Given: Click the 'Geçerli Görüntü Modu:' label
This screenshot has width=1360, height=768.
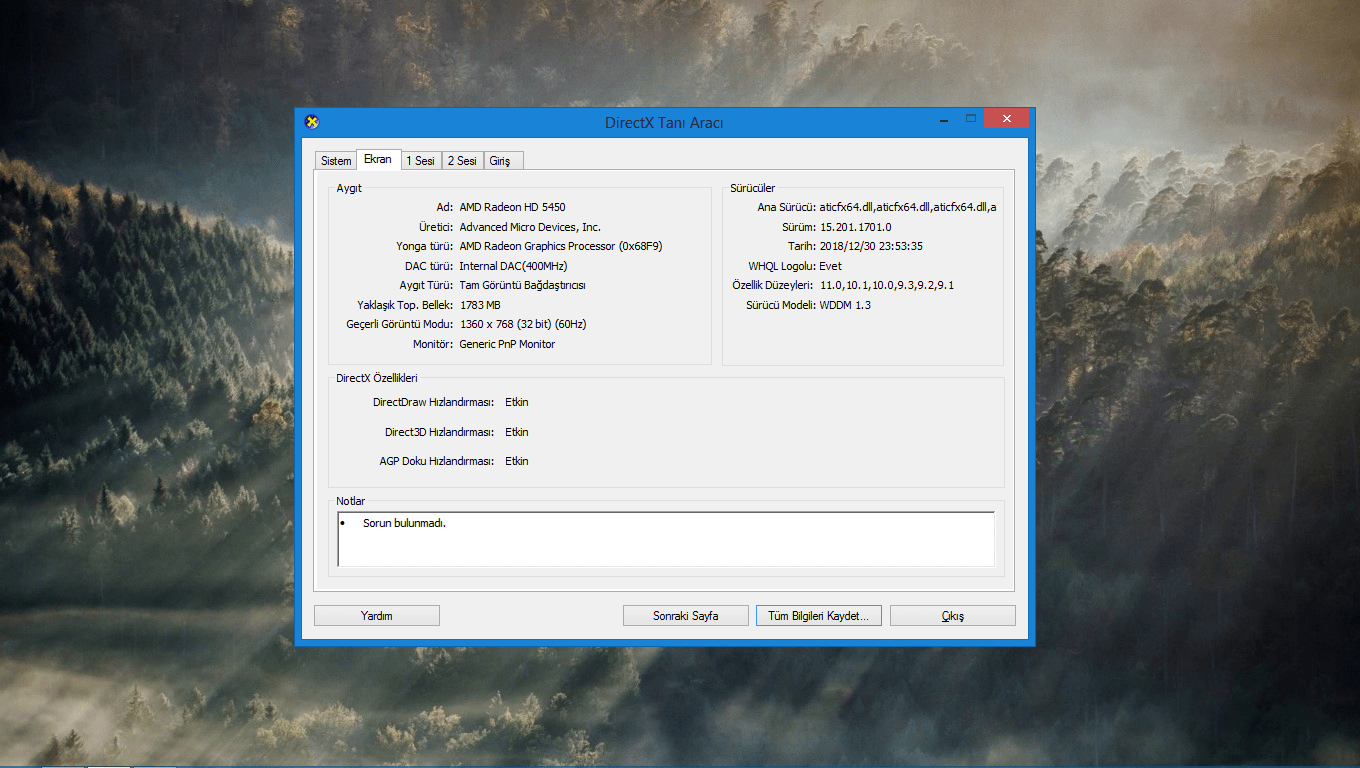Looking at the screenshot, I should click(400, 324).
